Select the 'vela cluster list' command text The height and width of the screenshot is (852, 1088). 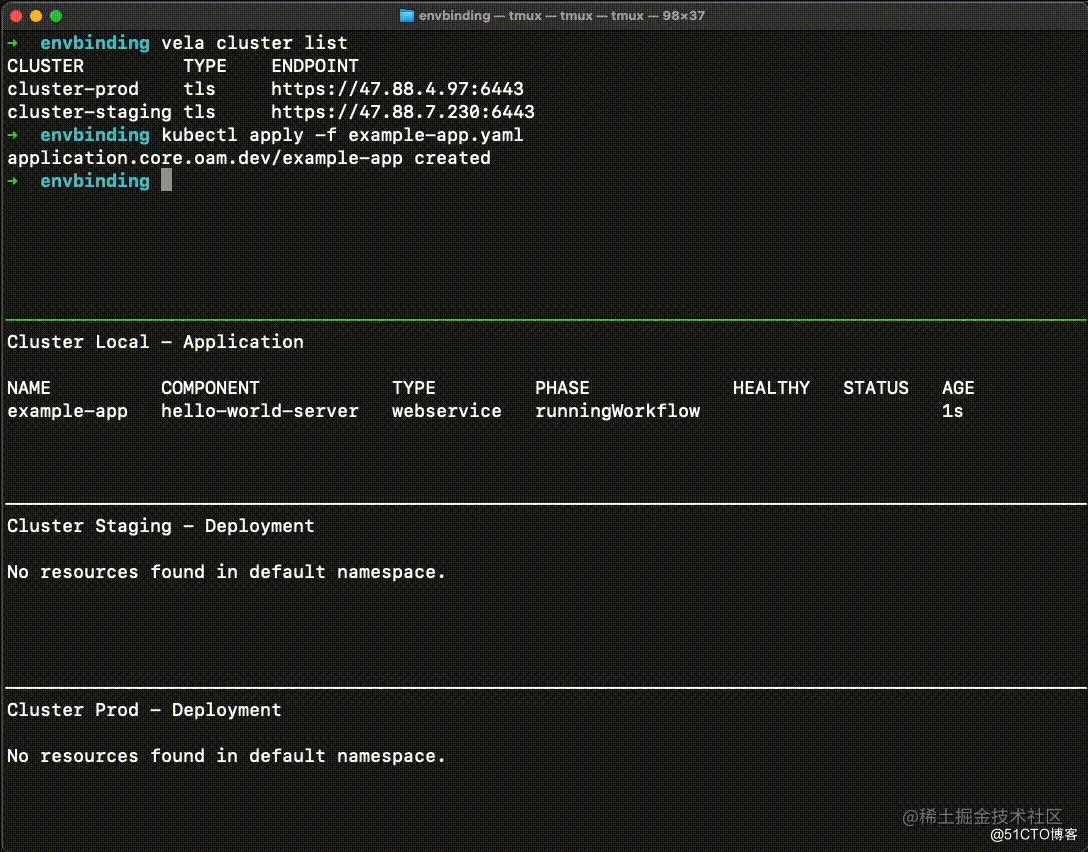254,43
